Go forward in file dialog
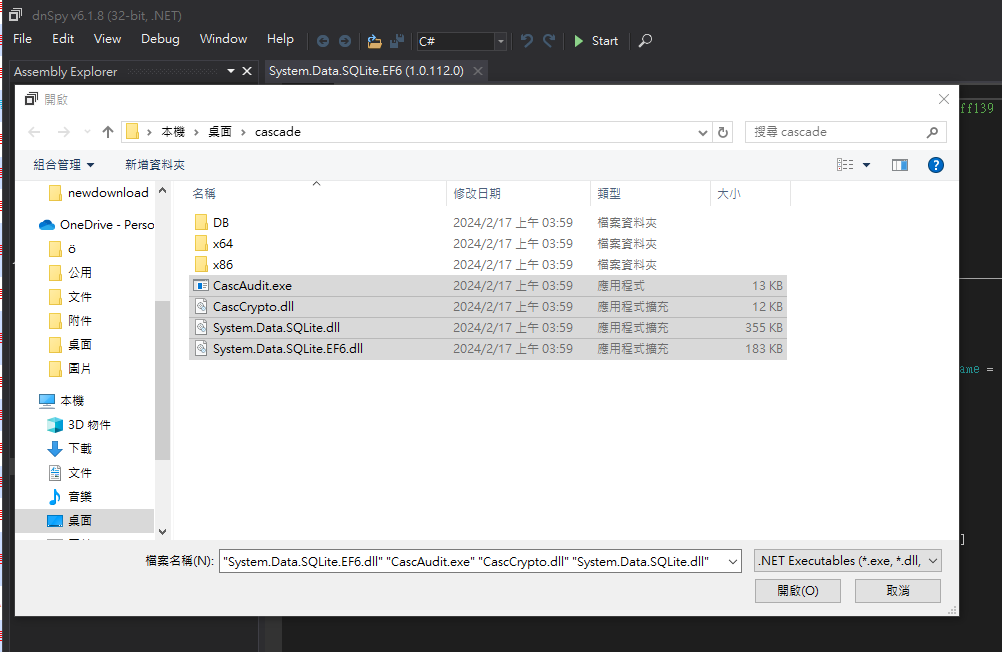Image resolution: width=1002 pixels, height=652 pixels. click(64, 132)
